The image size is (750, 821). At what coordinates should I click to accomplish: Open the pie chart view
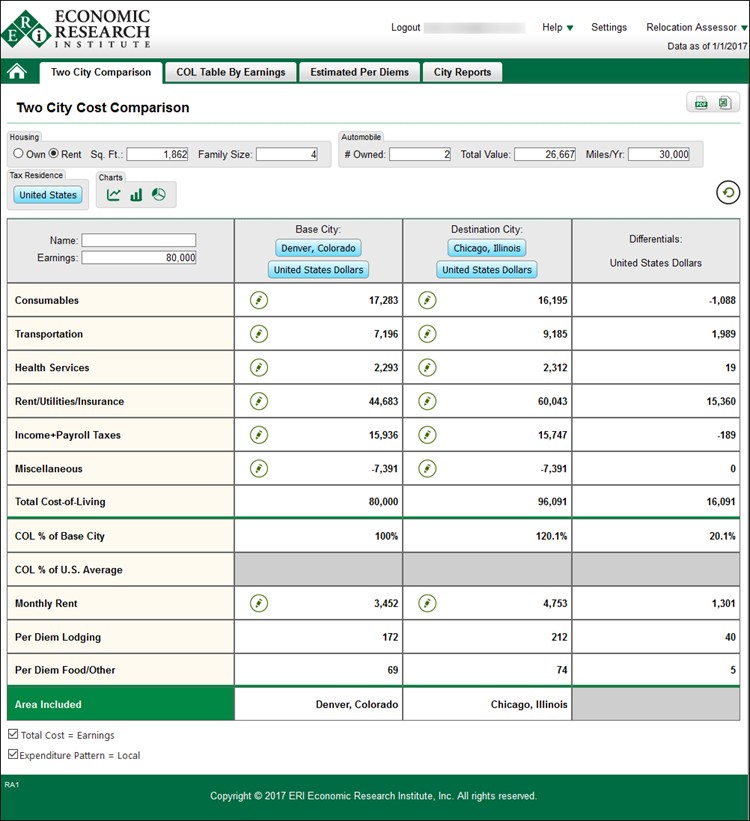click(158, 195)
